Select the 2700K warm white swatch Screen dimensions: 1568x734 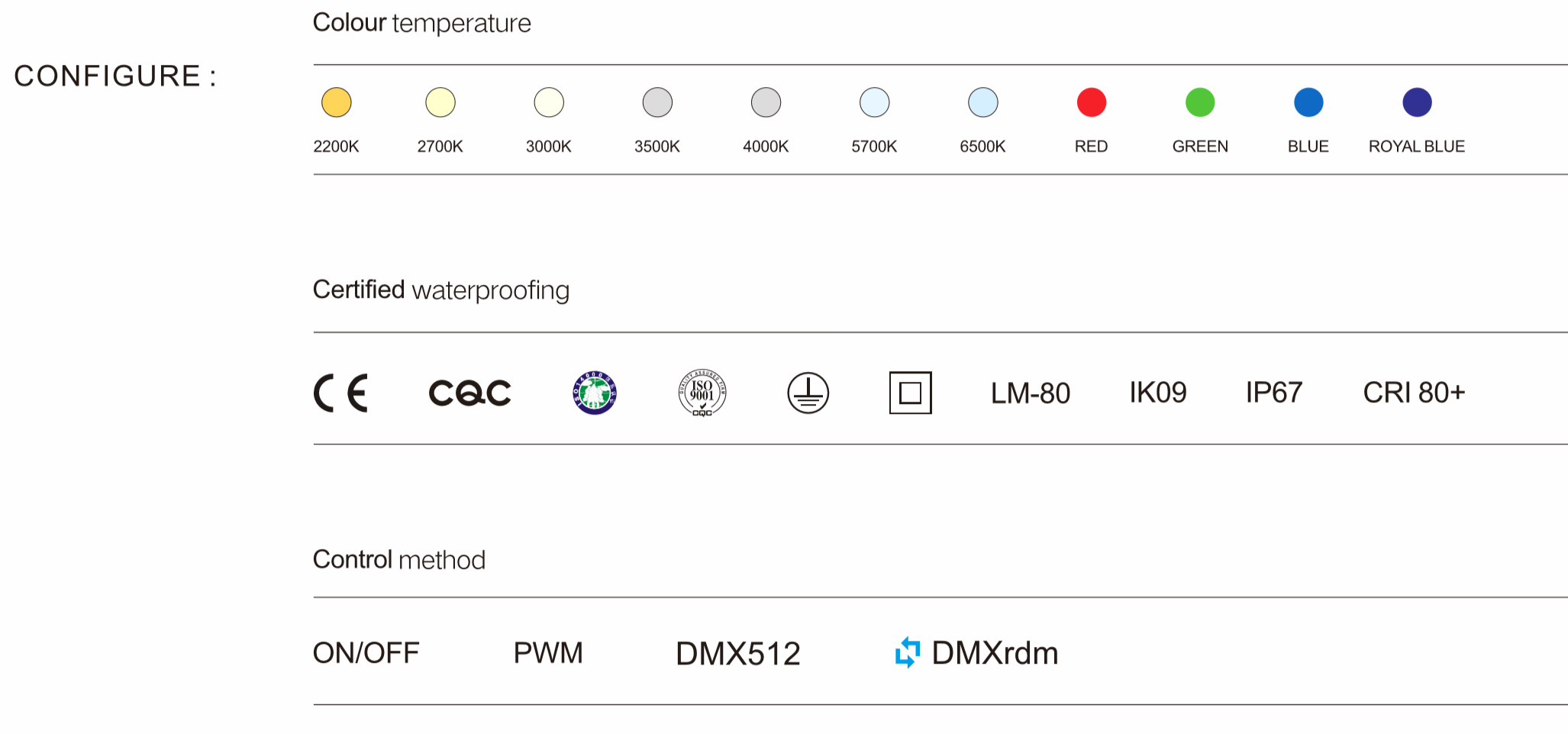tap(440, 102)
